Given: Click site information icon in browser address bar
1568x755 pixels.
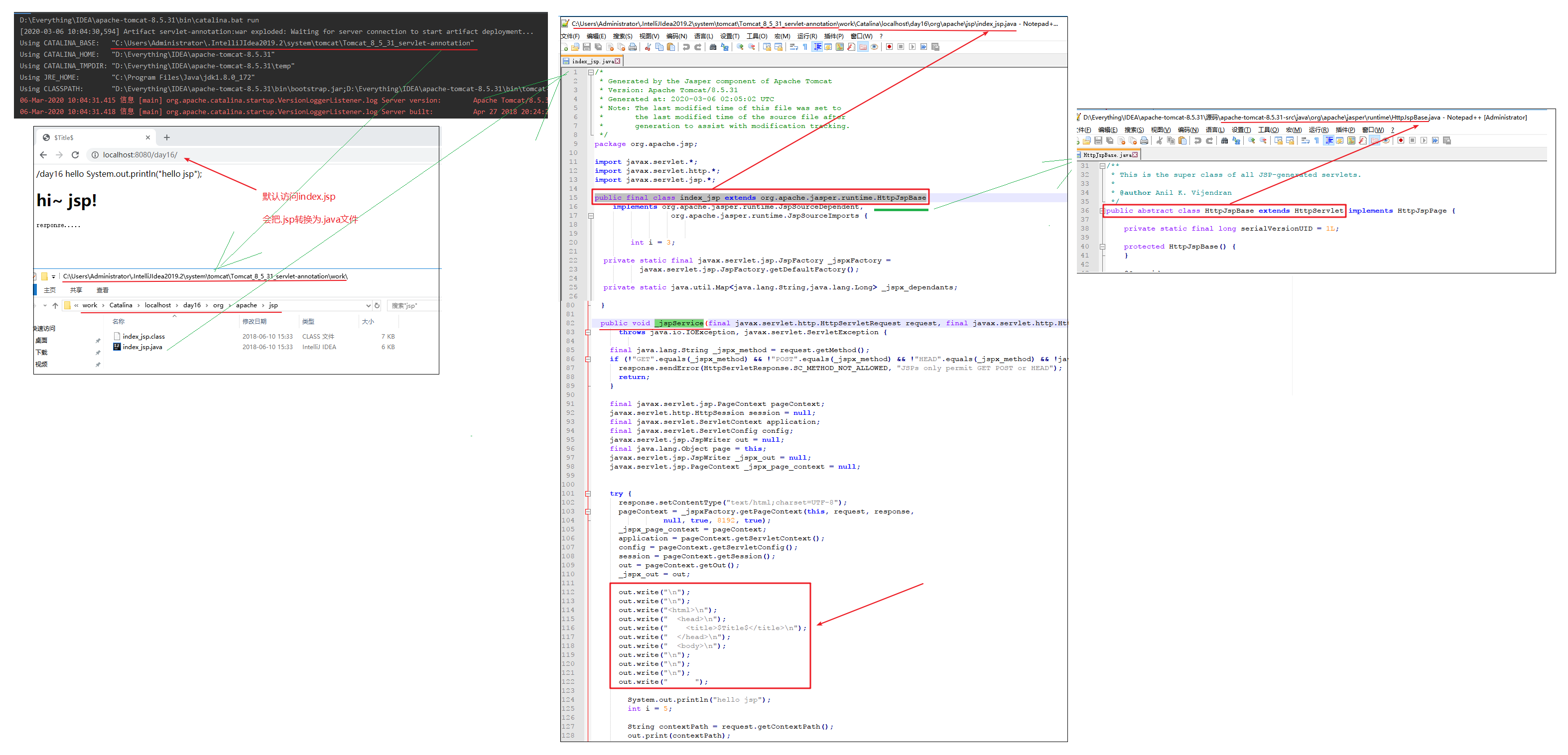Looking at the screenshot, I should (x=95, y=154).
